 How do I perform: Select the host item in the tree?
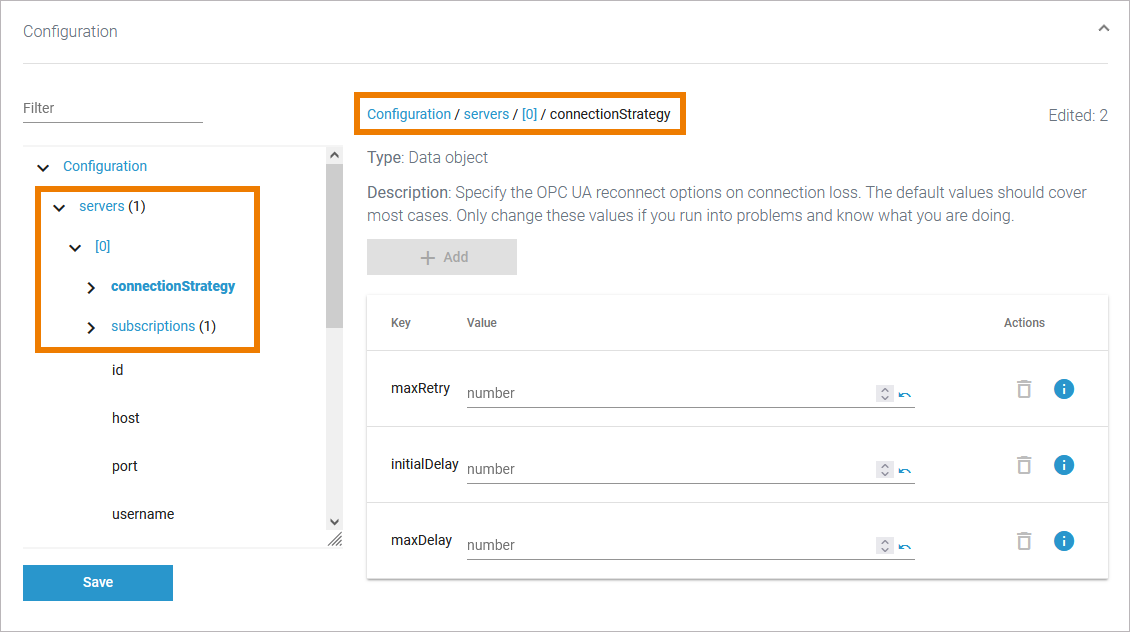coord(126,418)
